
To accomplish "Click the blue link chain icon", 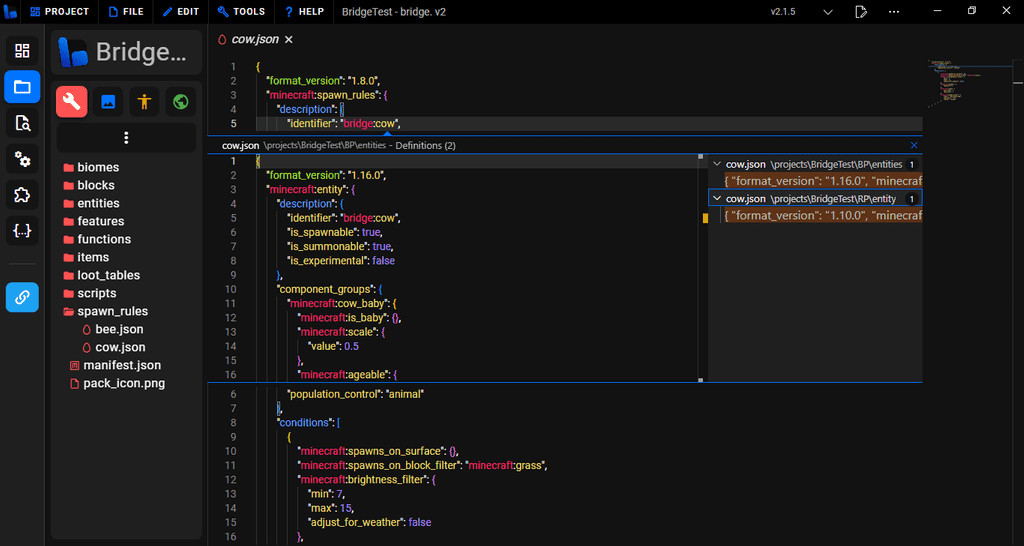I will click(22, 296).
